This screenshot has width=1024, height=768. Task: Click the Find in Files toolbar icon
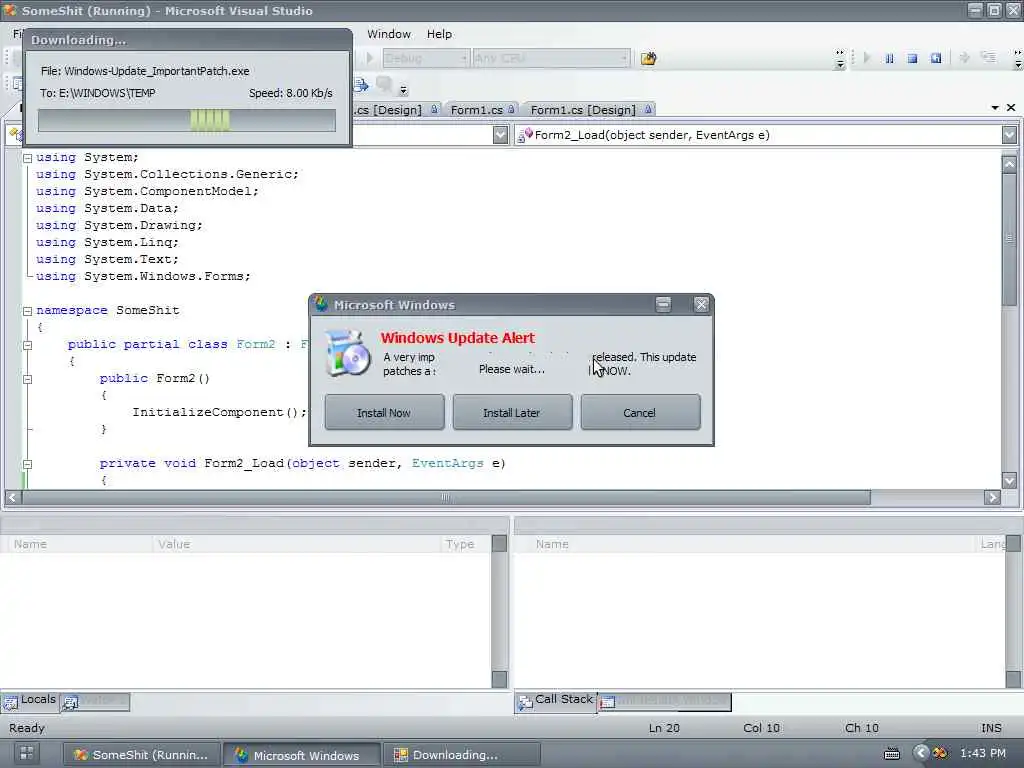648,59
